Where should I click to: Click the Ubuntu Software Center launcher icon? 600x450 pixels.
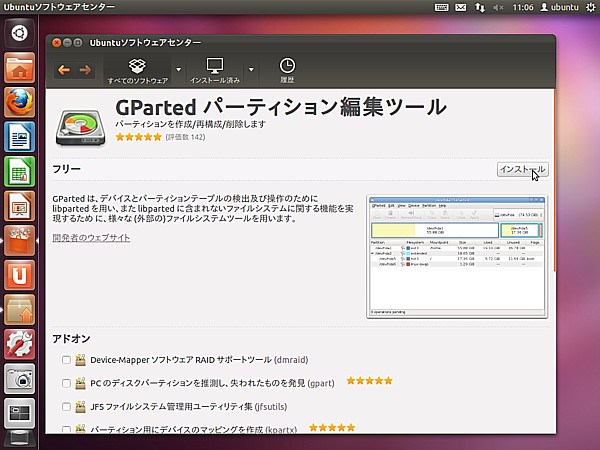point(20,240)
